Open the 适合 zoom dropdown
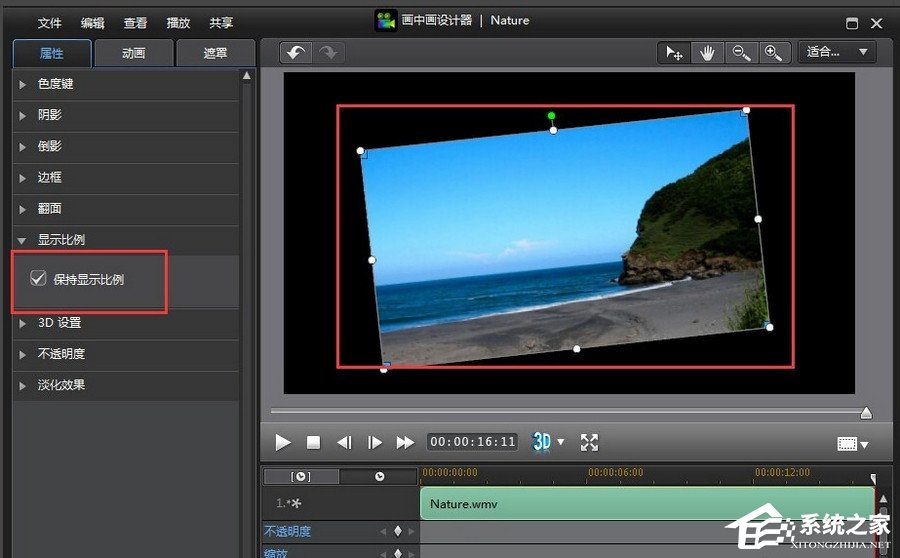This screenshot has width=900, height=558. tap(836, 52)
